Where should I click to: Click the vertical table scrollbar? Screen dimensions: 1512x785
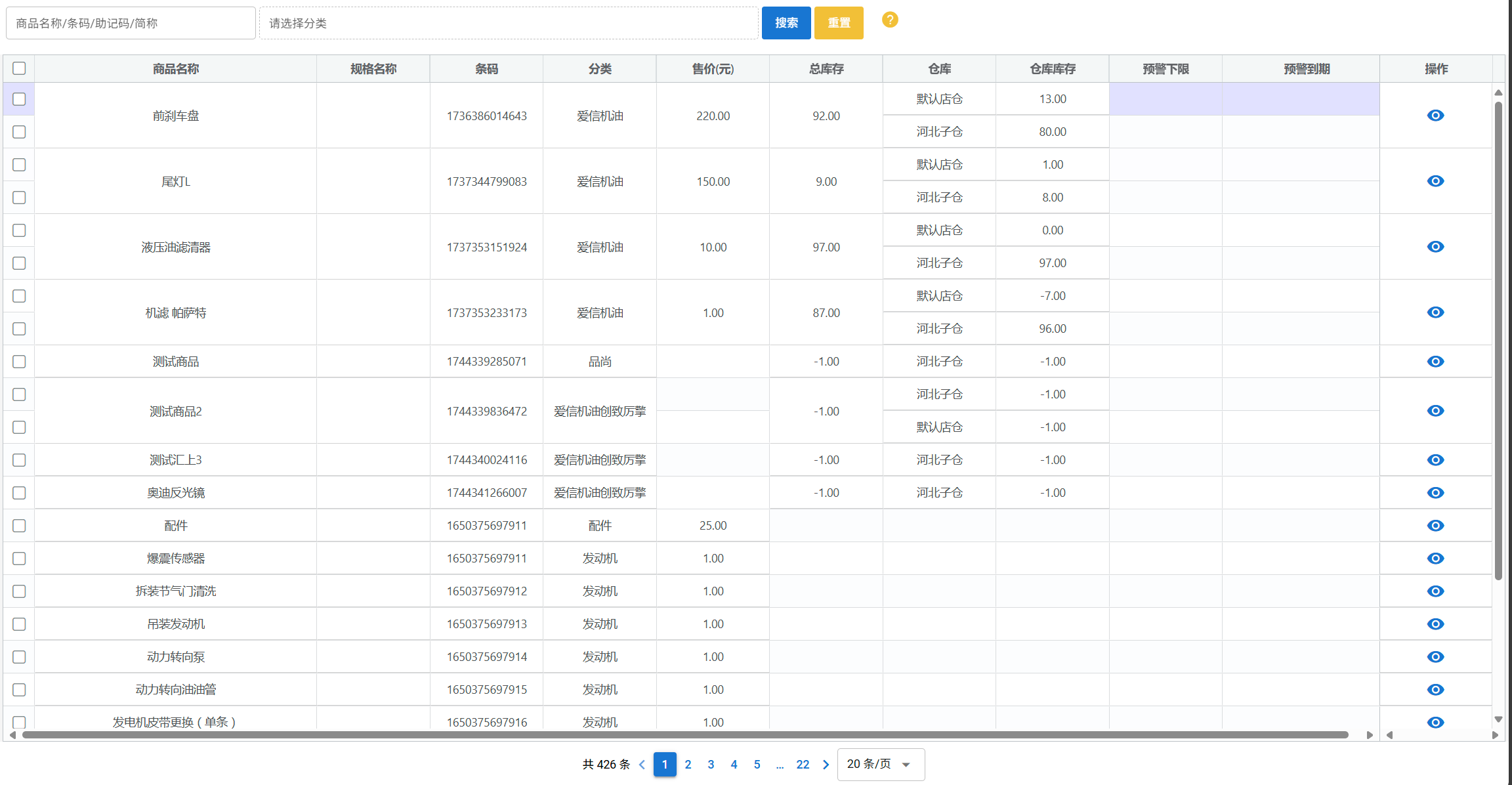(x=1498, y=341)
